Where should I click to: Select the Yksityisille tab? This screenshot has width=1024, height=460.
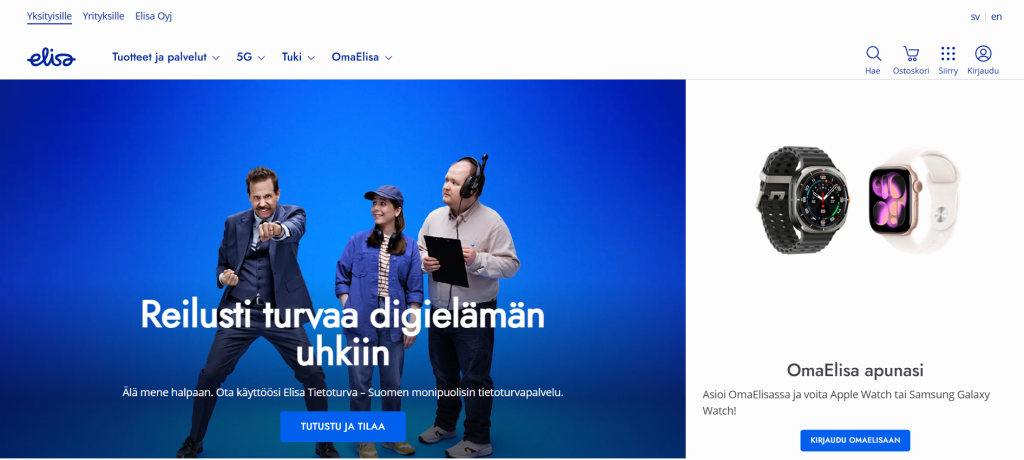[49, 16]
